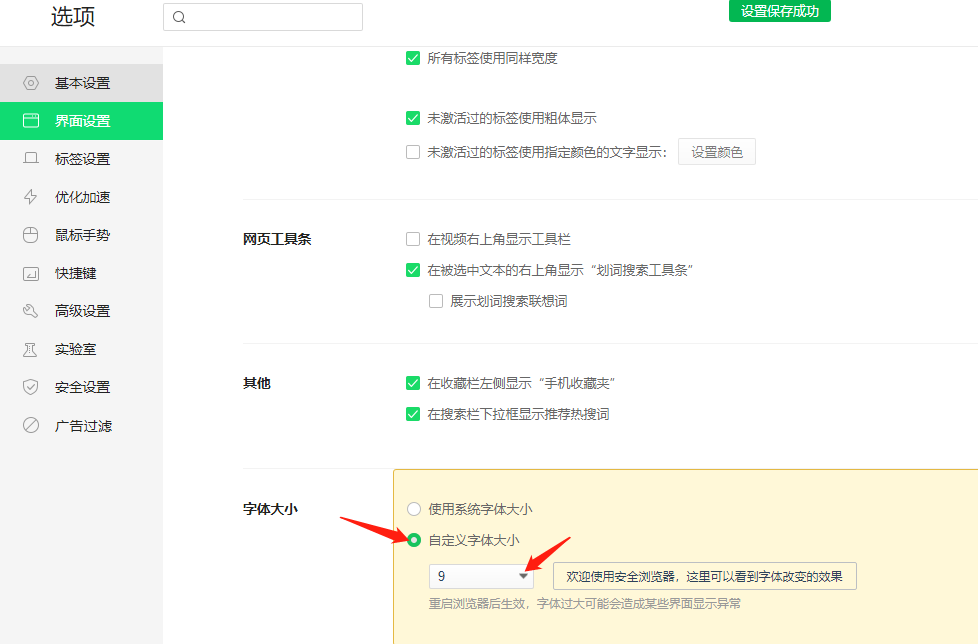The height and width of the screenshot is (644, 978).
Task: Open 界面设置 section
Action: click(x=81, y=121)
